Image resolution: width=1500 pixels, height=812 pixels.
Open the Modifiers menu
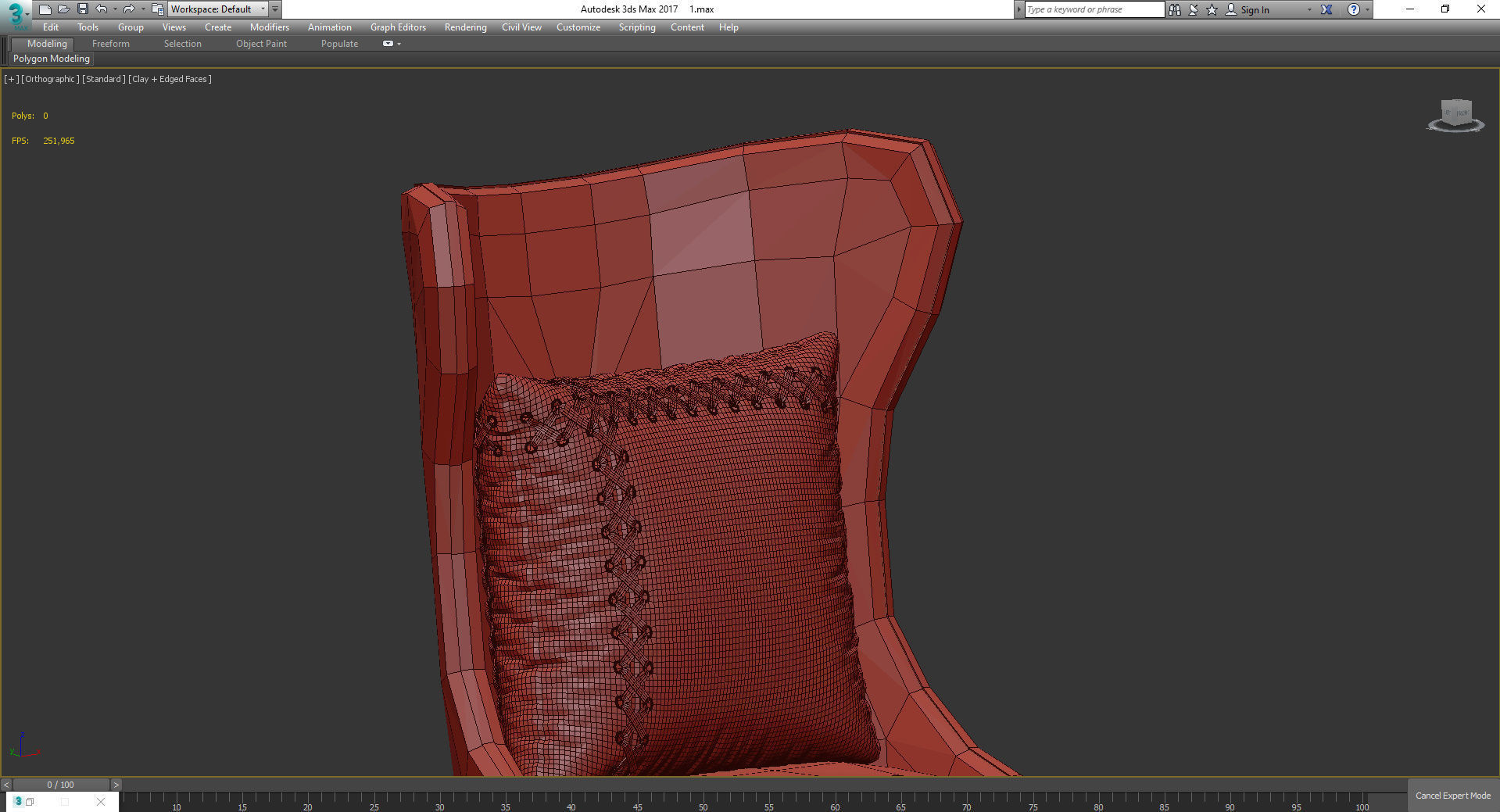click(269, 27)
